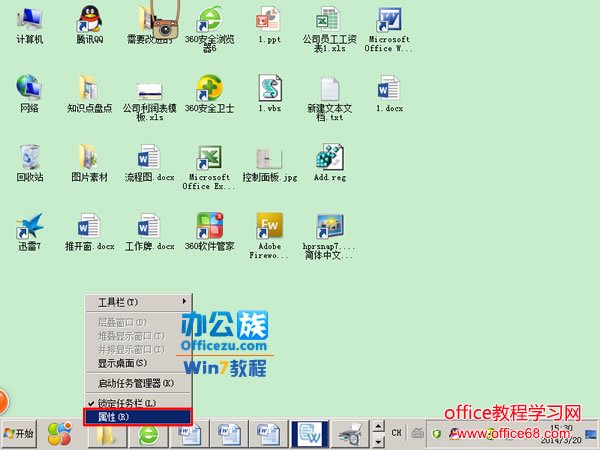600x450 pixels.
Task: Select the Add.reg registry file
Action: point(330,163)
